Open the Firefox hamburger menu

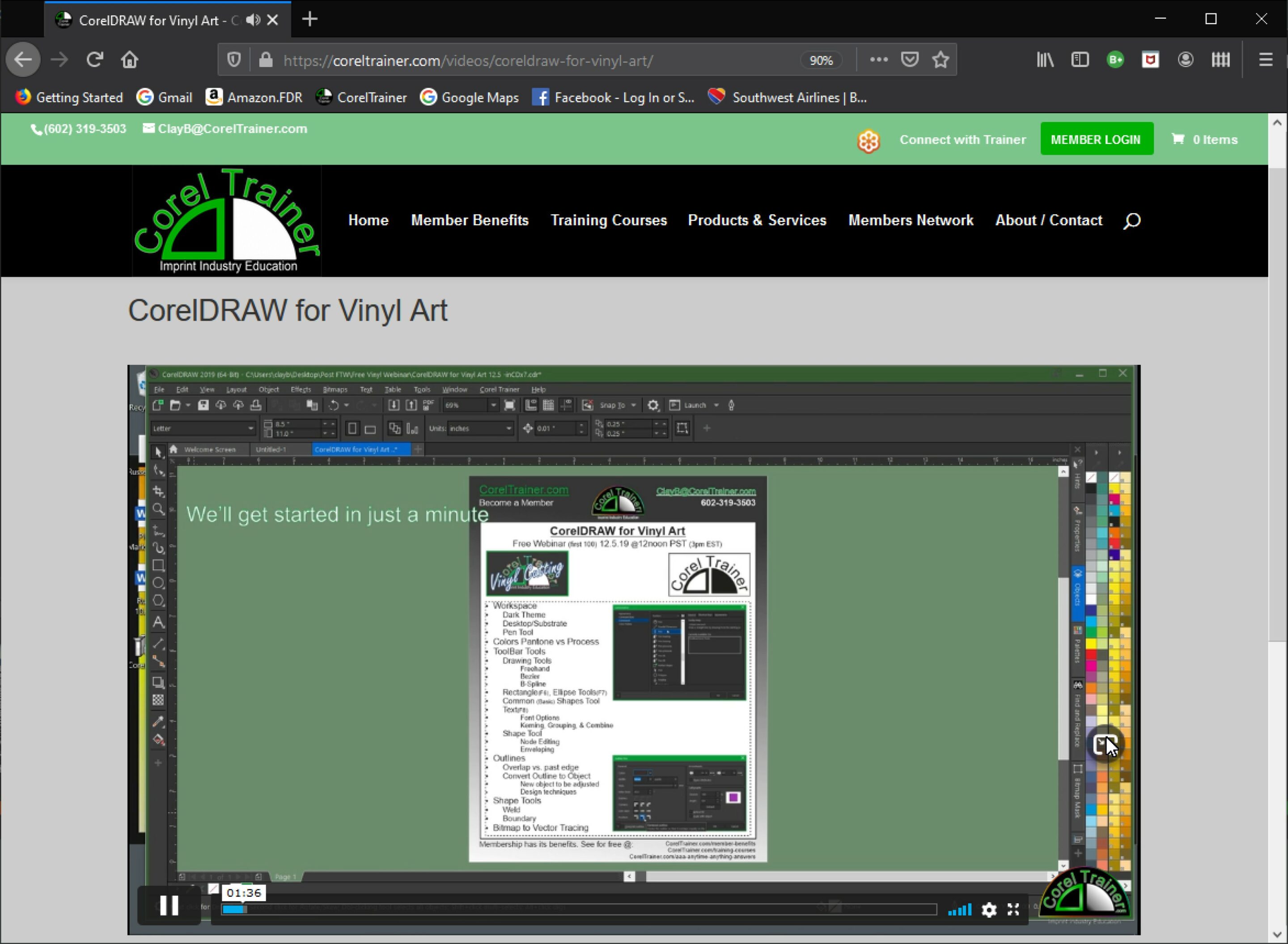pos(1266,59)
